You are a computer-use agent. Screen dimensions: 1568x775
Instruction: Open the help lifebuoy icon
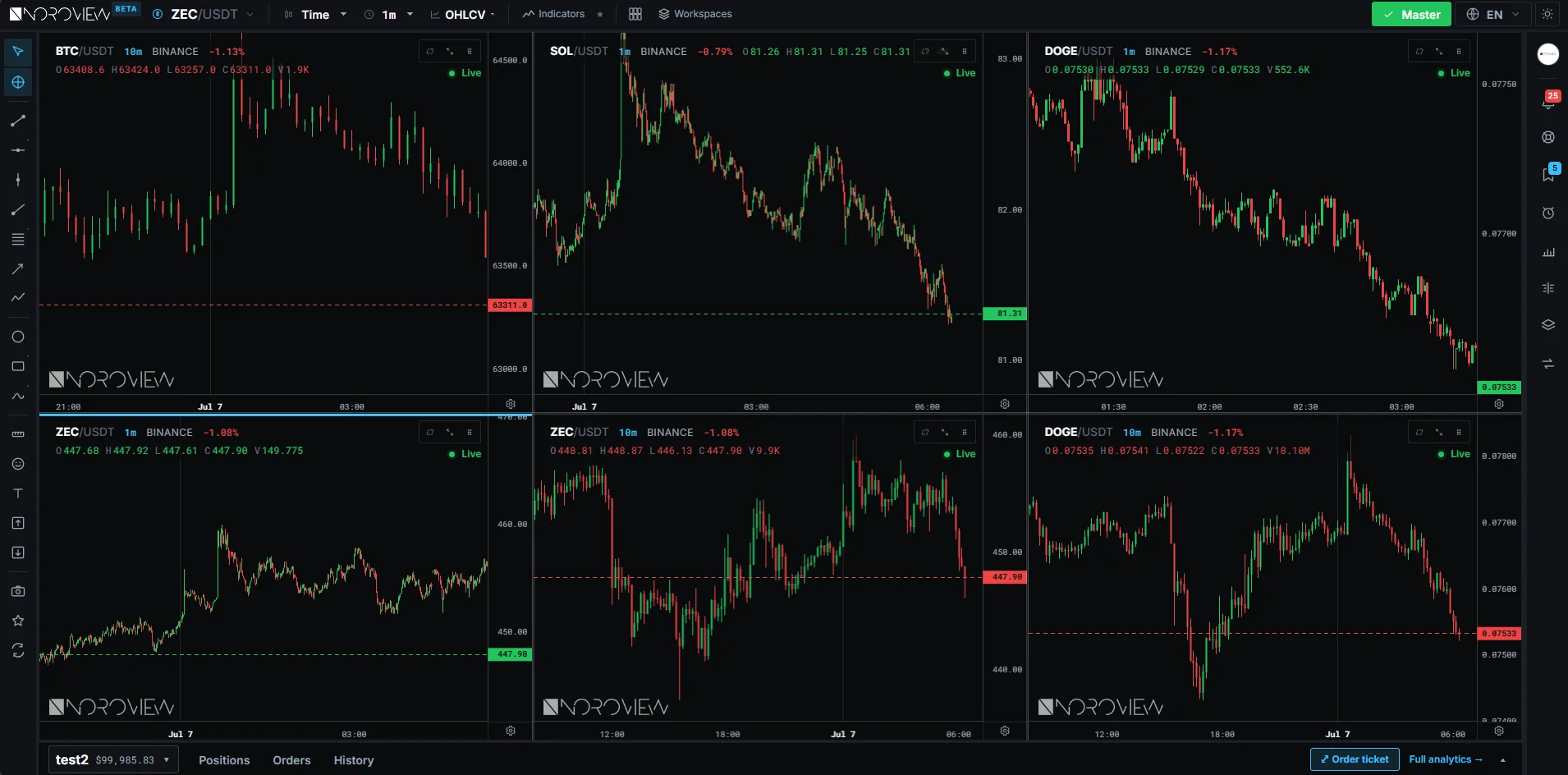pyautogui.click(x=1548, y=138)
